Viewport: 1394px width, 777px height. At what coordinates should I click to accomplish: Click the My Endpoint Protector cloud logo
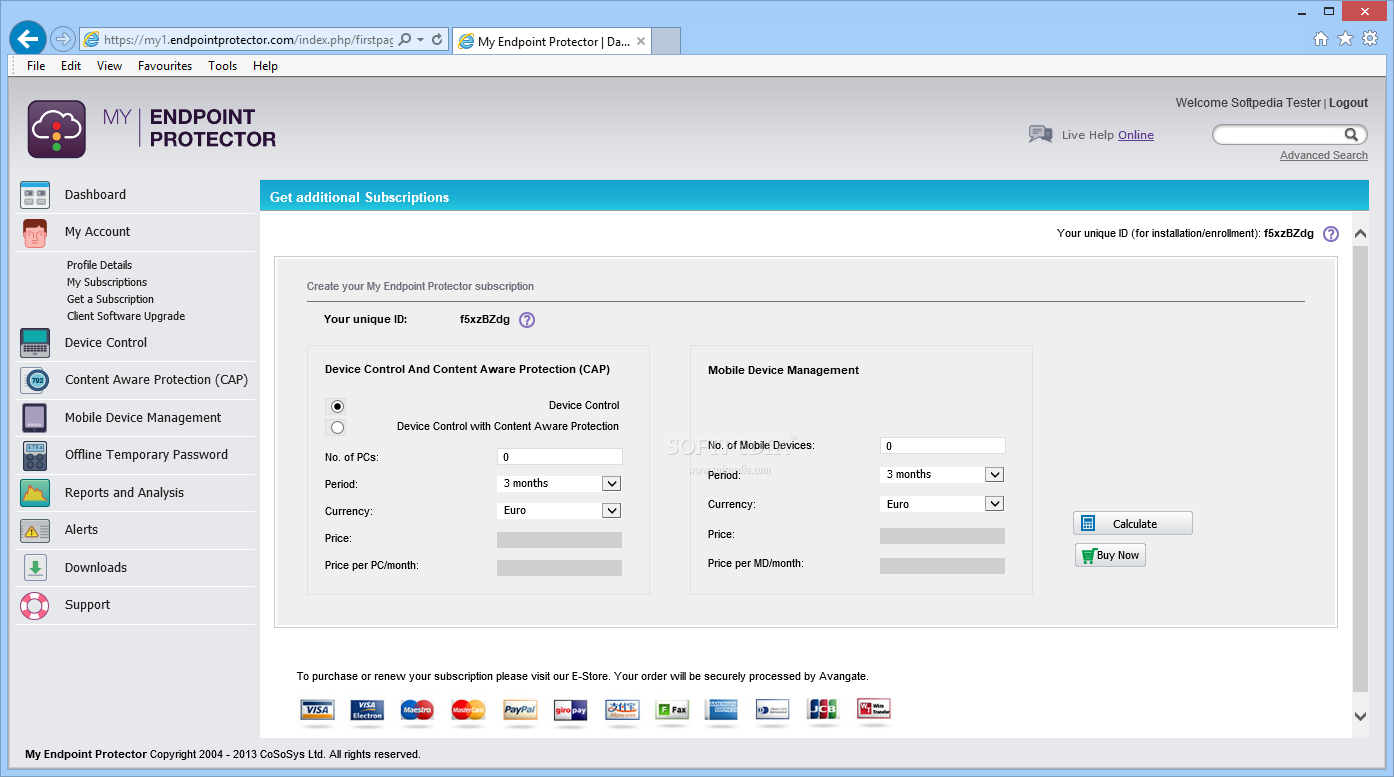coord(57,129)
